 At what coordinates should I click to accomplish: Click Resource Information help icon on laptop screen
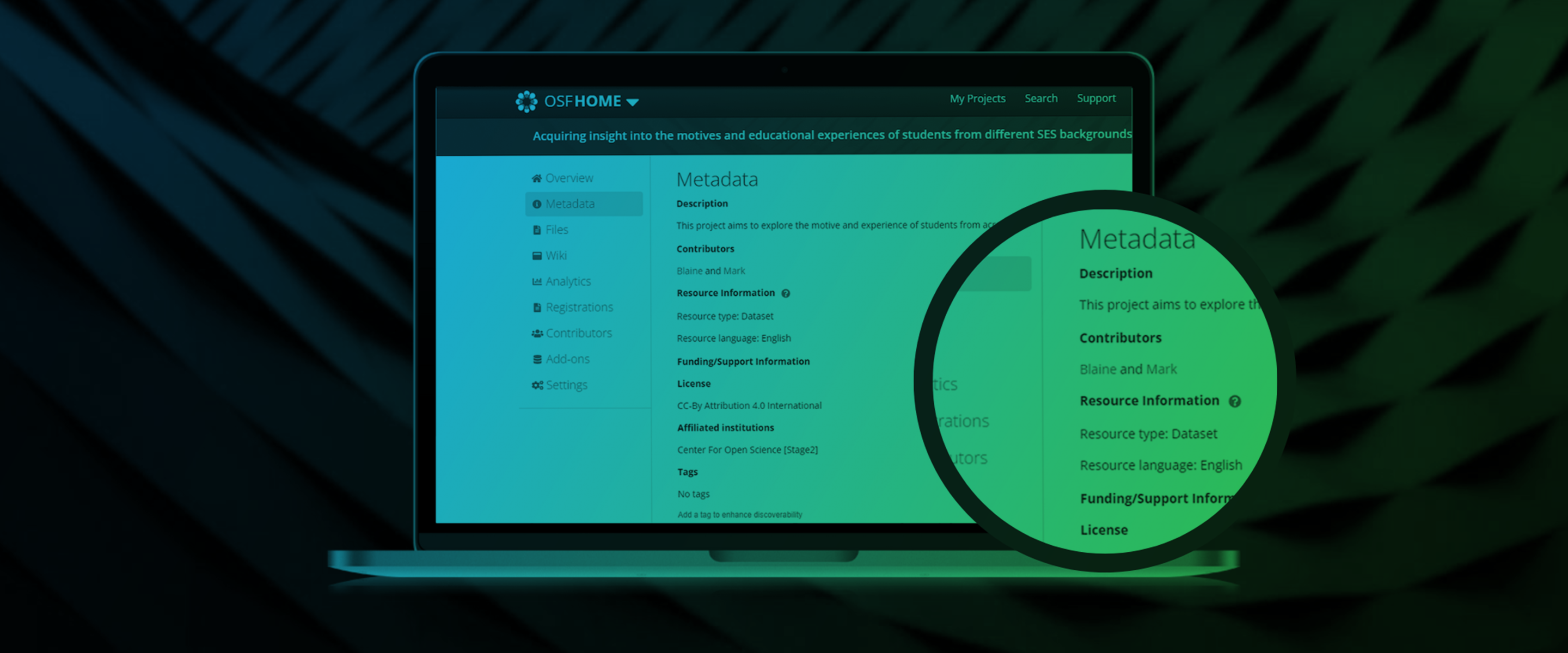coord(786,294)
